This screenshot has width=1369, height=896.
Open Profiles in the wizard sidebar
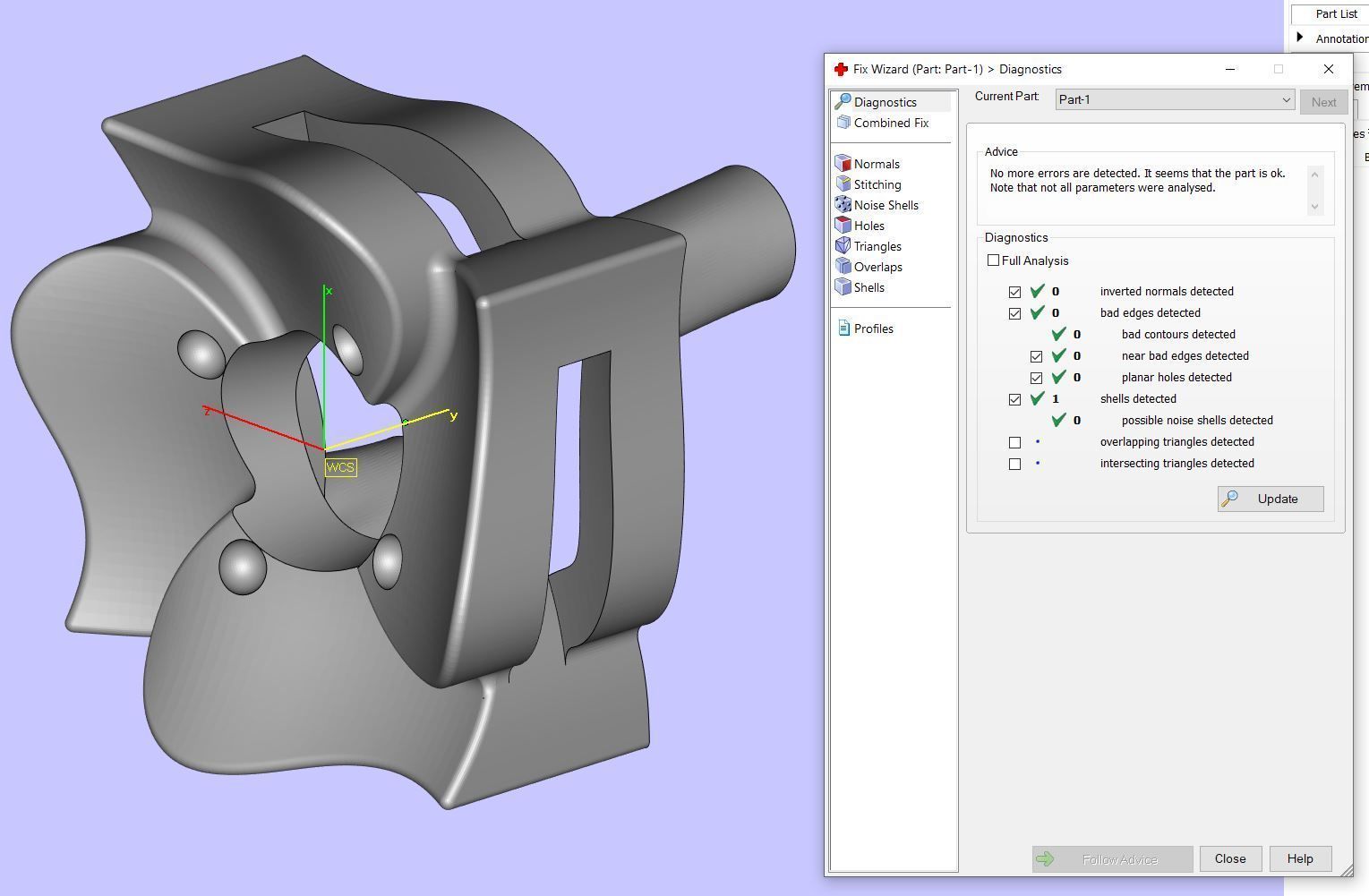click(874, 329)
